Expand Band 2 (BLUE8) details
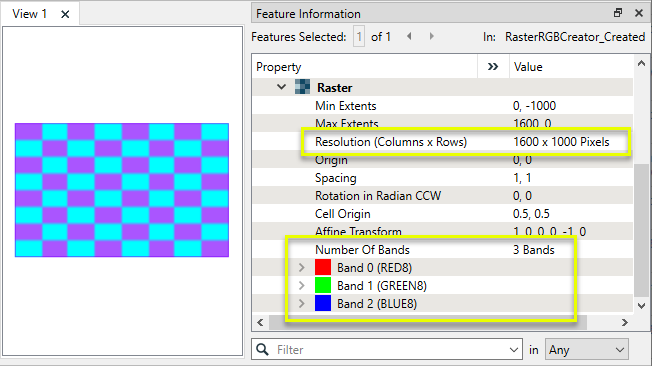This screenshot has height=366, width=652. 302,304
